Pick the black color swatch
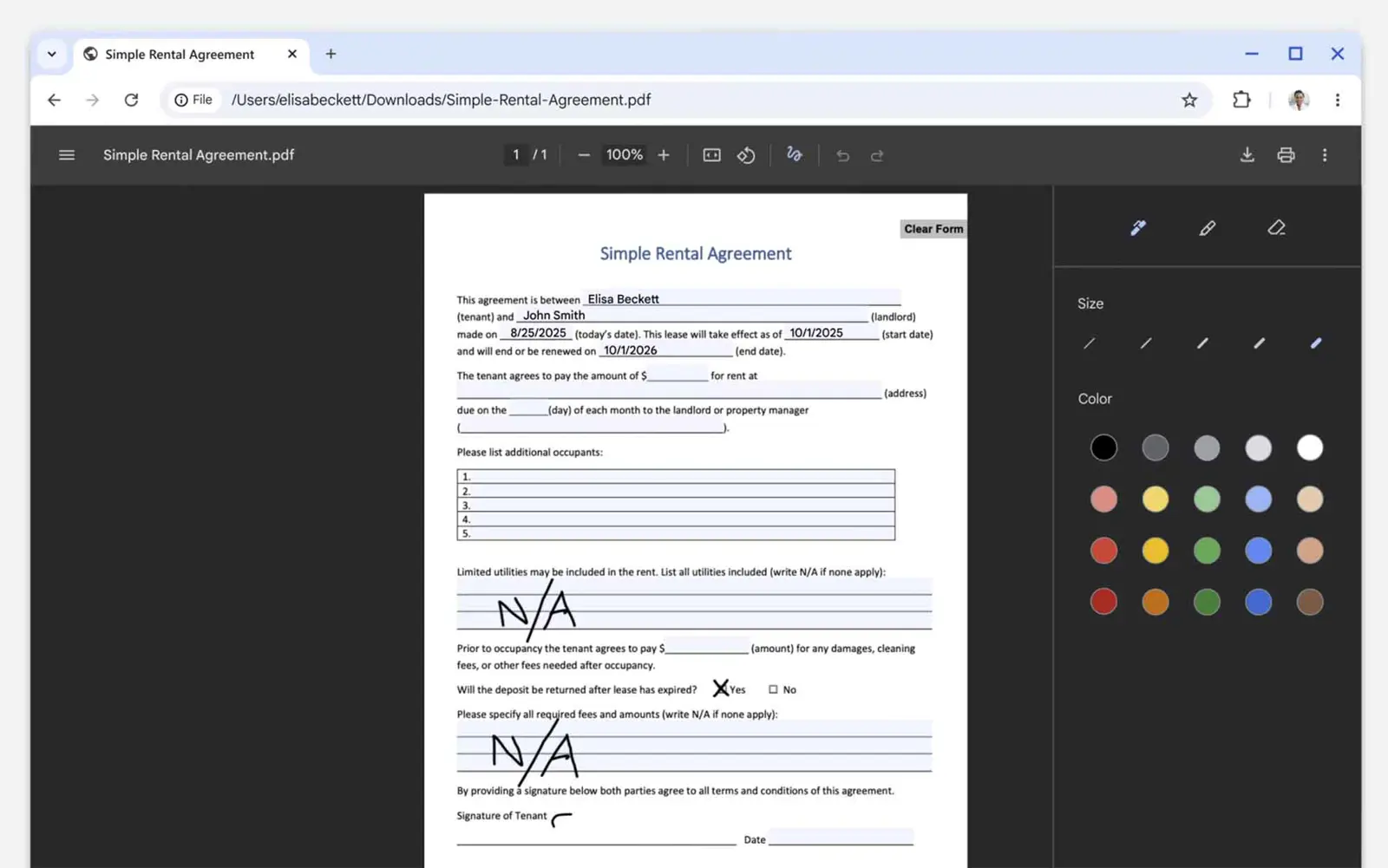The width and height of the screenshot is (1388, 868). coord(1103,447)
